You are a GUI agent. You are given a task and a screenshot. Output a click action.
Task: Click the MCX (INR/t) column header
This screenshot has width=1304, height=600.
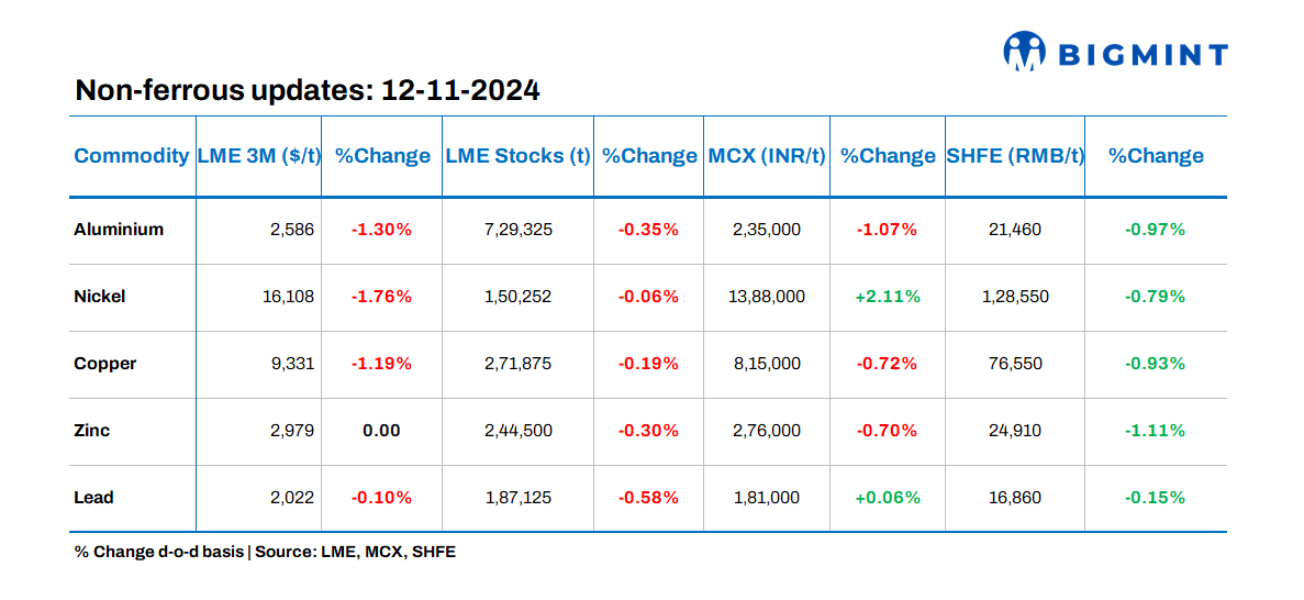(767, 156)
